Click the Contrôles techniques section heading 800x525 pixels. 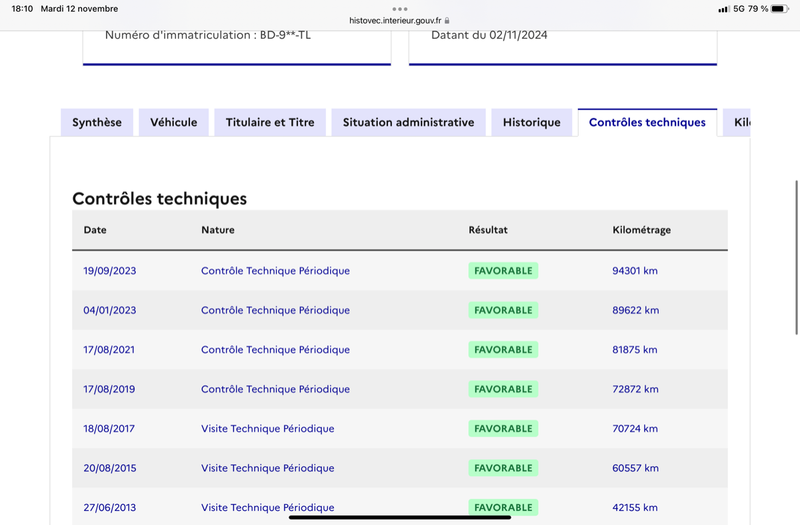[x=160, y=198]
